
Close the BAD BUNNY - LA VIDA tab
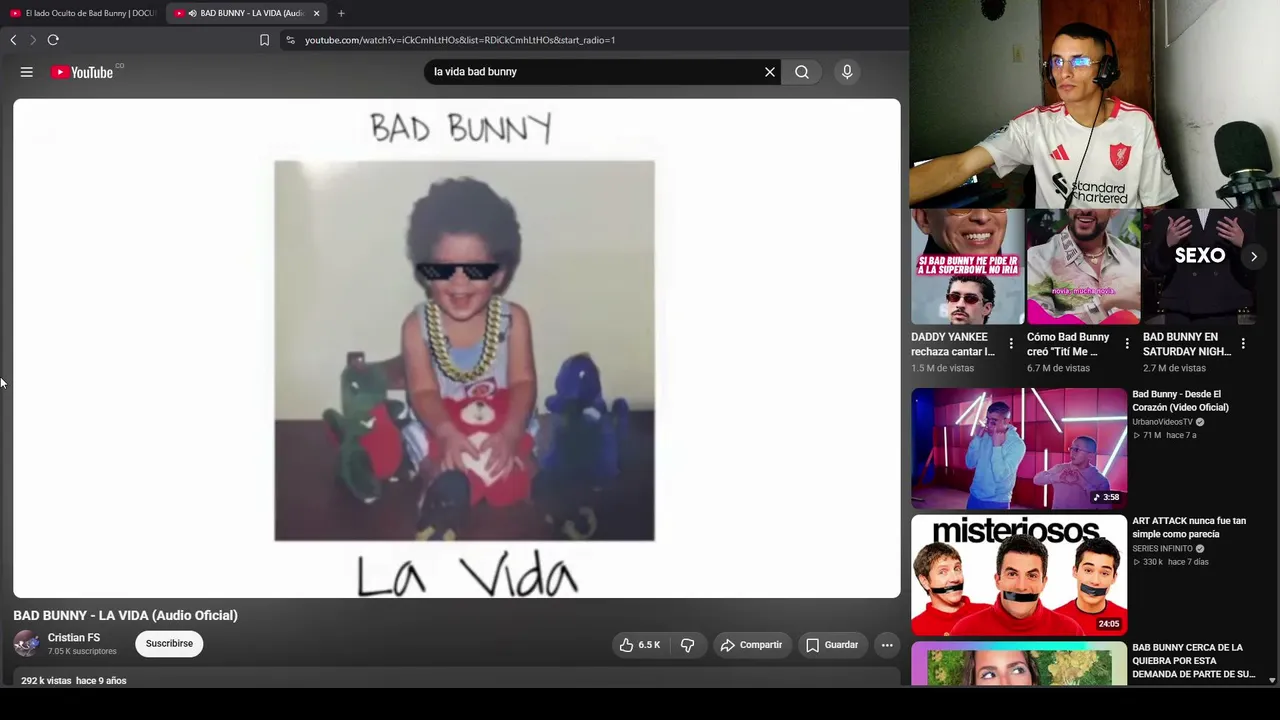point(316,13)
